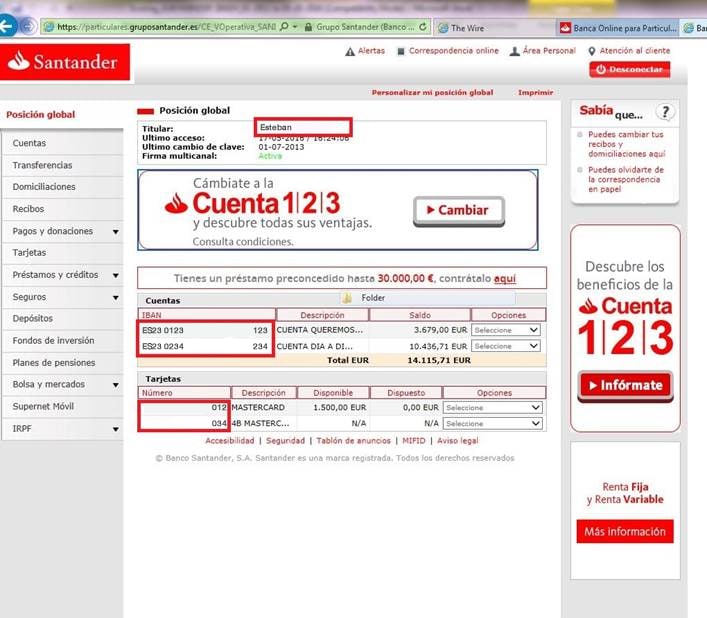Expand Pagos y donaciones menu arrow
707x618 pixels.
(x=116, y=232)
